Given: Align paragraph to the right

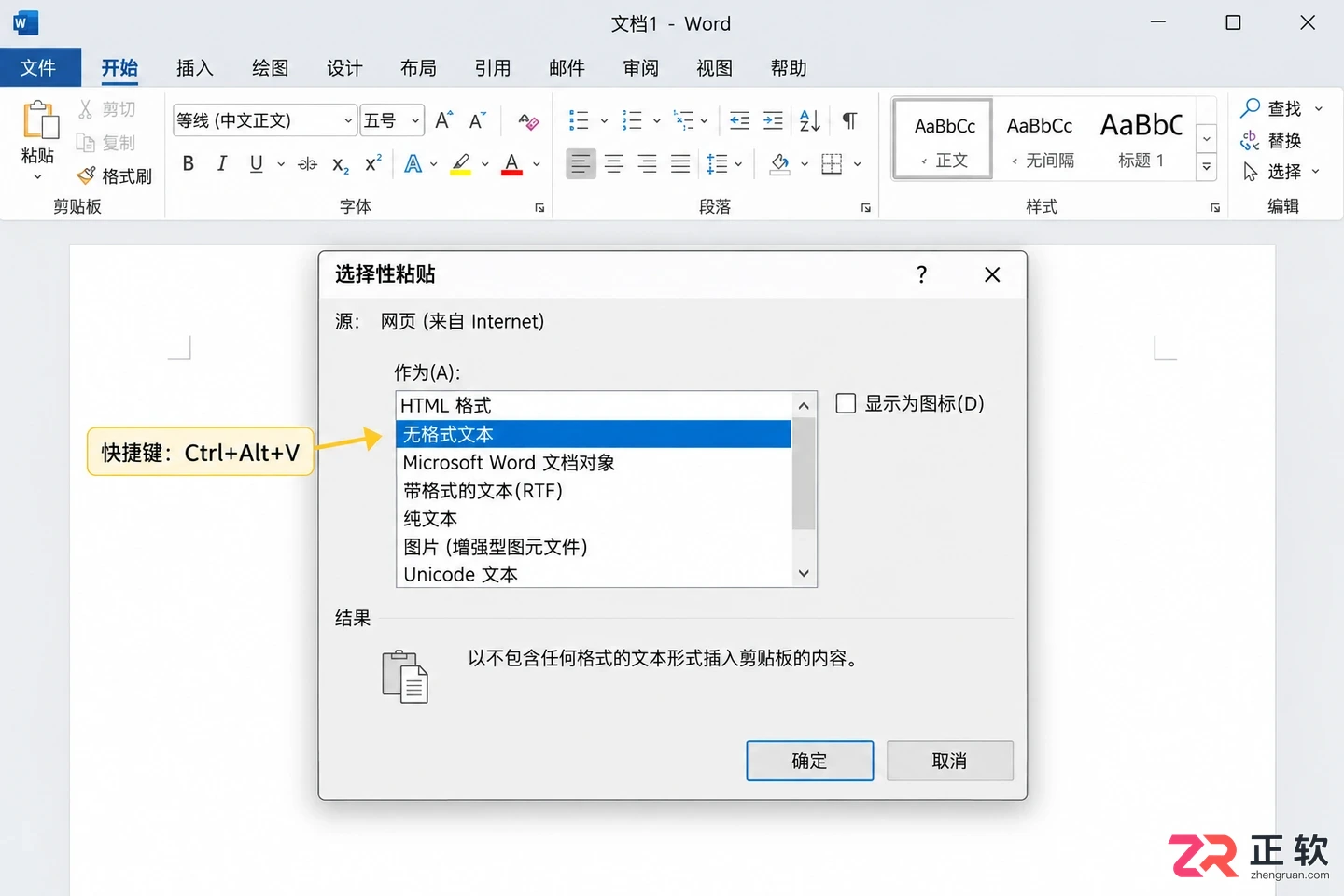Looking at the screenshot, I should [647, 164].
